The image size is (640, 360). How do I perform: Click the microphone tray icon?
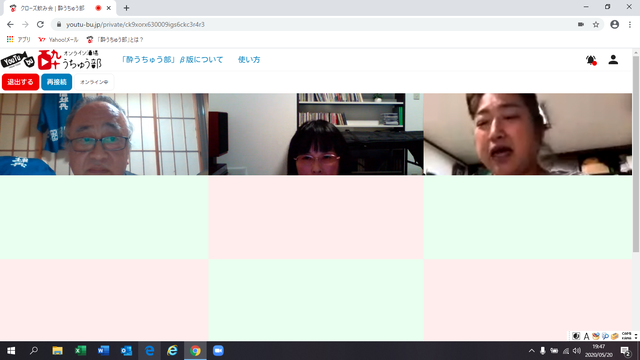(542, 351)
